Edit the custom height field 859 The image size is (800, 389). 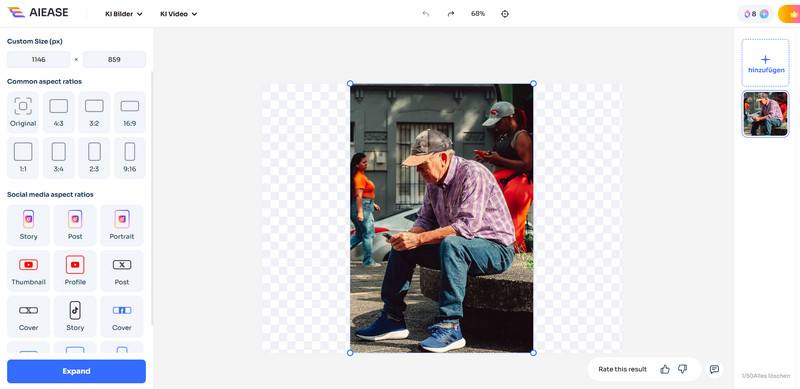pyautogui.click(x=114, y=59)
